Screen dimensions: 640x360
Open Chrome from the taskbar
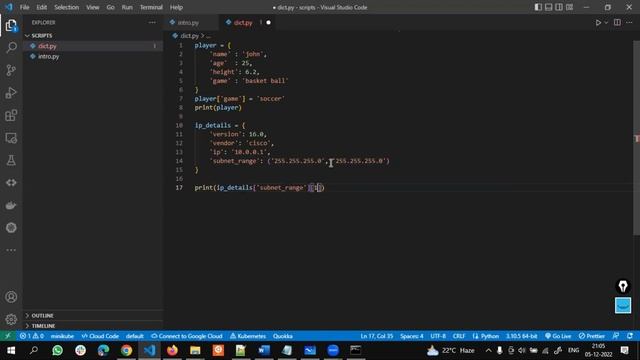coord(126,351)
